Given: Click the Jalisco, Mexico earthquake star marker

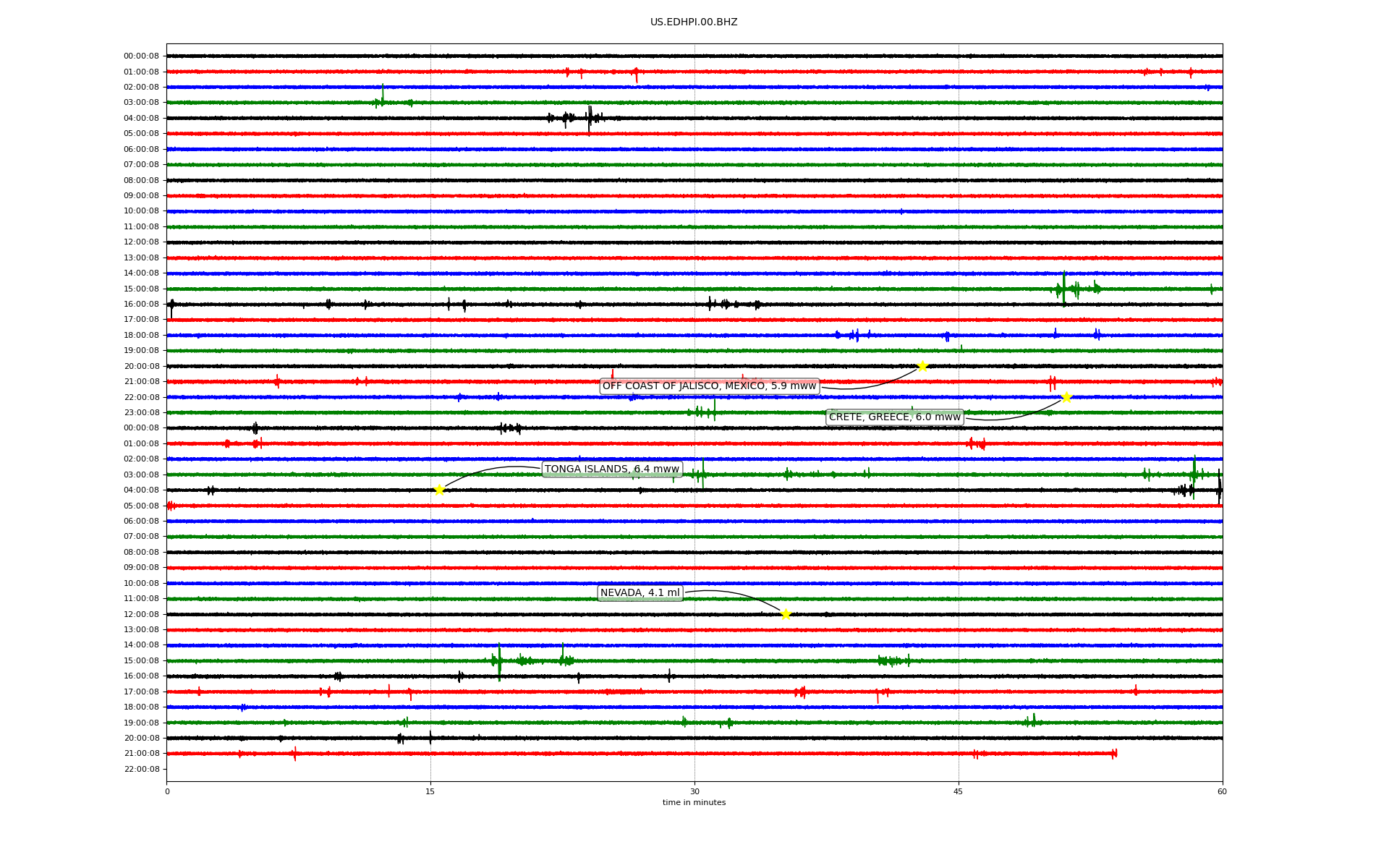Looking at the screenshot, I should pyautogui.click(x=922, y=366).
